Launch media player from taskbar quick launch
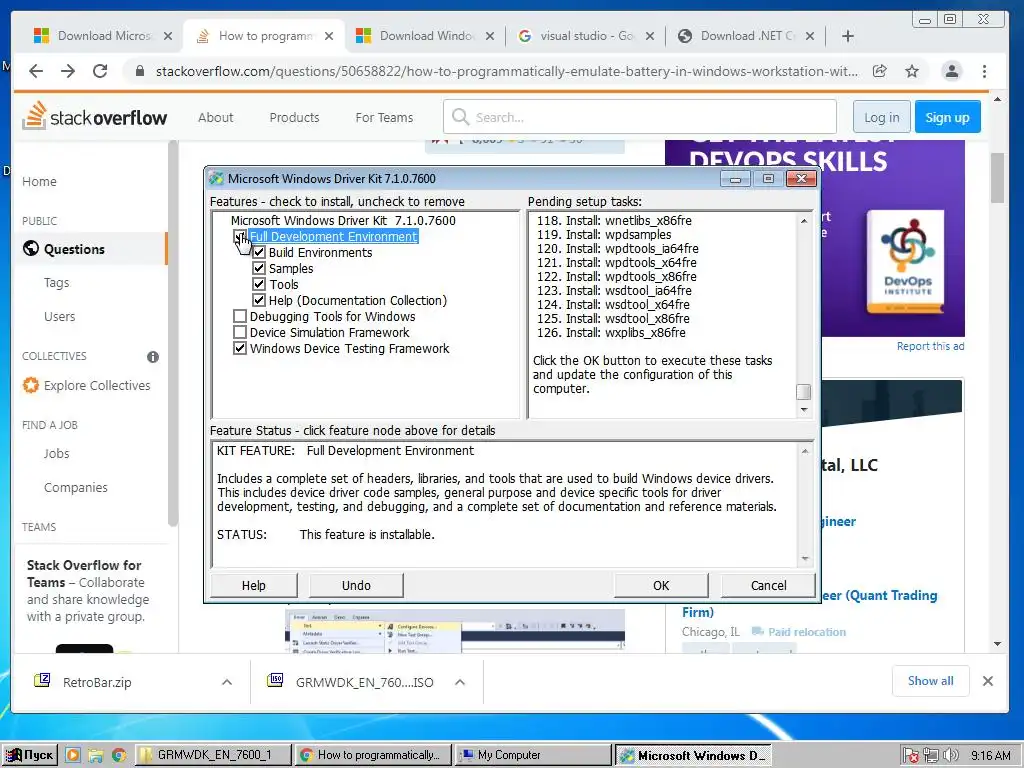The height and width of the screenshot is (768, 1024). 73,755
